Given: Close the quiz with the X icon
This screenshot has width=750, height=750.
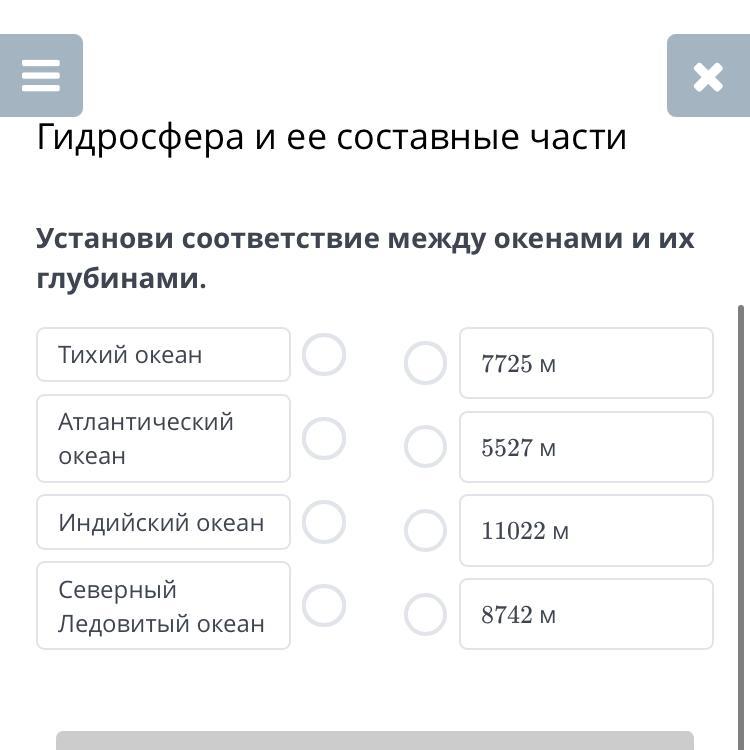Looking at the screenshot, I should click(x=708, y=76).
